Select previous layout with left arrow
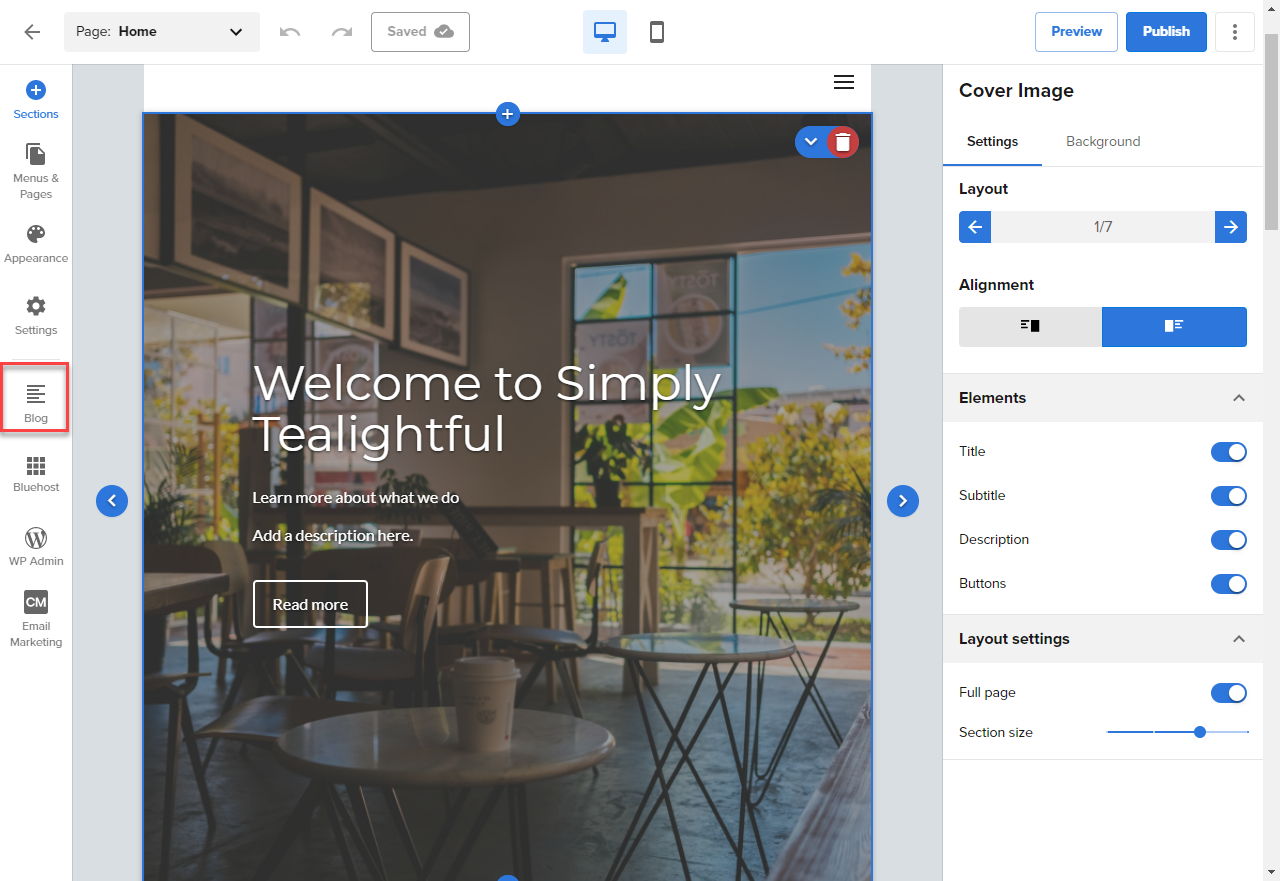The image size is (1280, 881). click(975, 227)
